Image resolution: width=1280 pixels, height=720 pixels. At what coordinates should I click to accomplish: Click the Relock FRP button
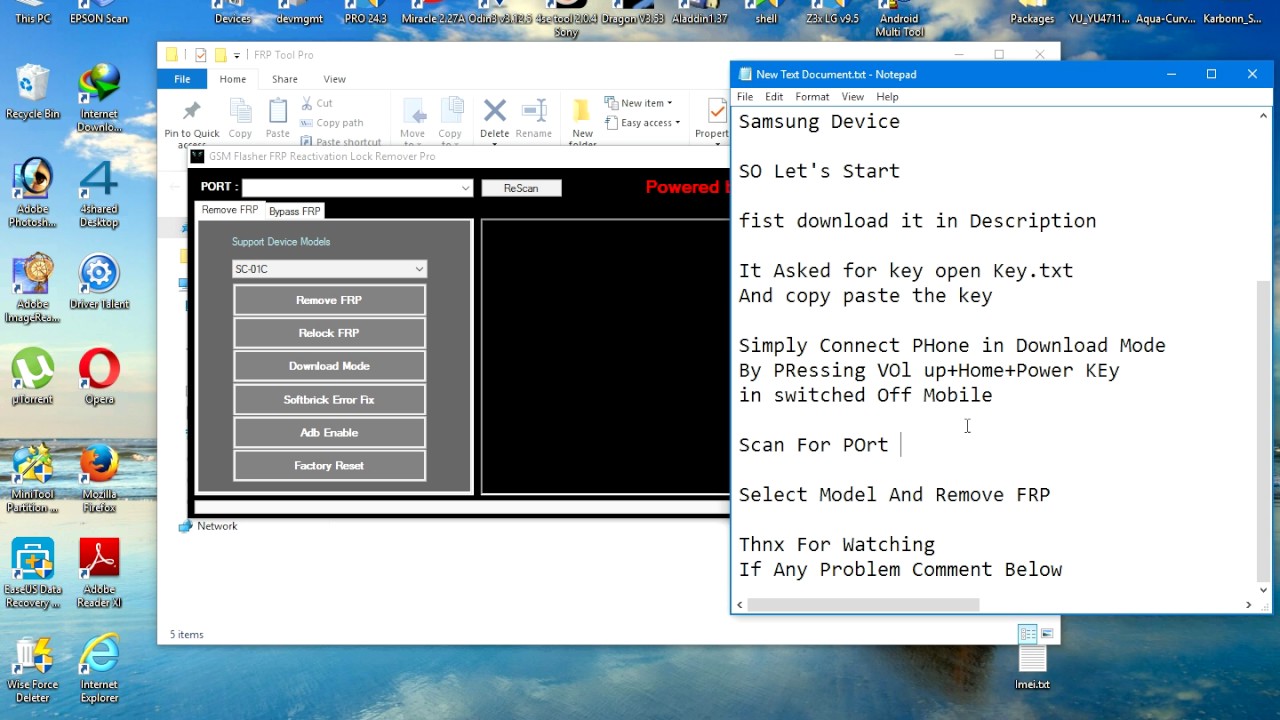tap(329, 333)
